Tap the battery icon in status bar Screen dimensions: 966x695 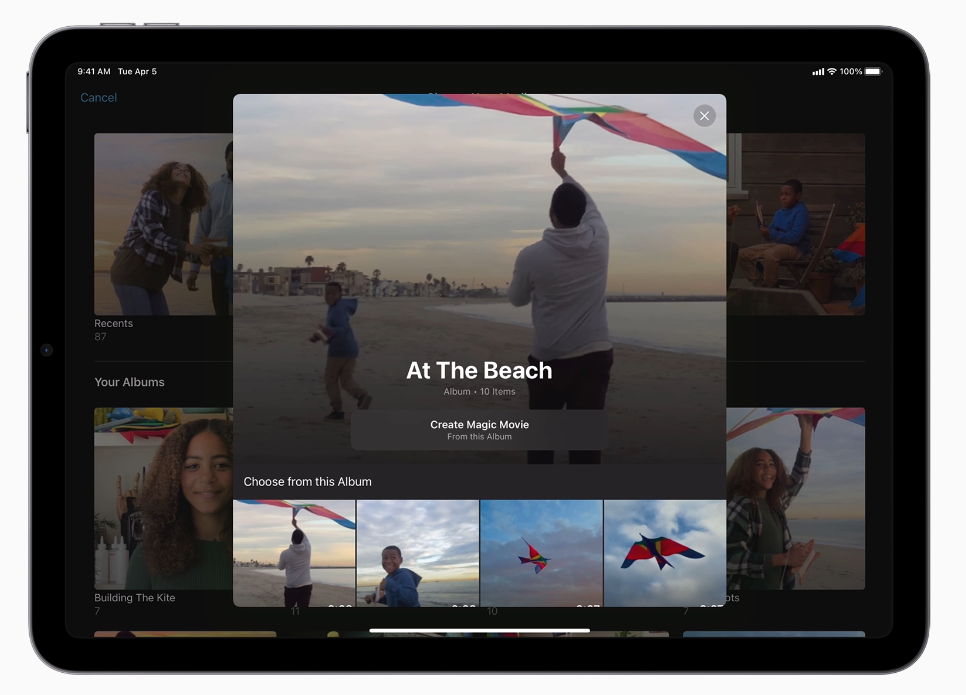click(873, 72)
